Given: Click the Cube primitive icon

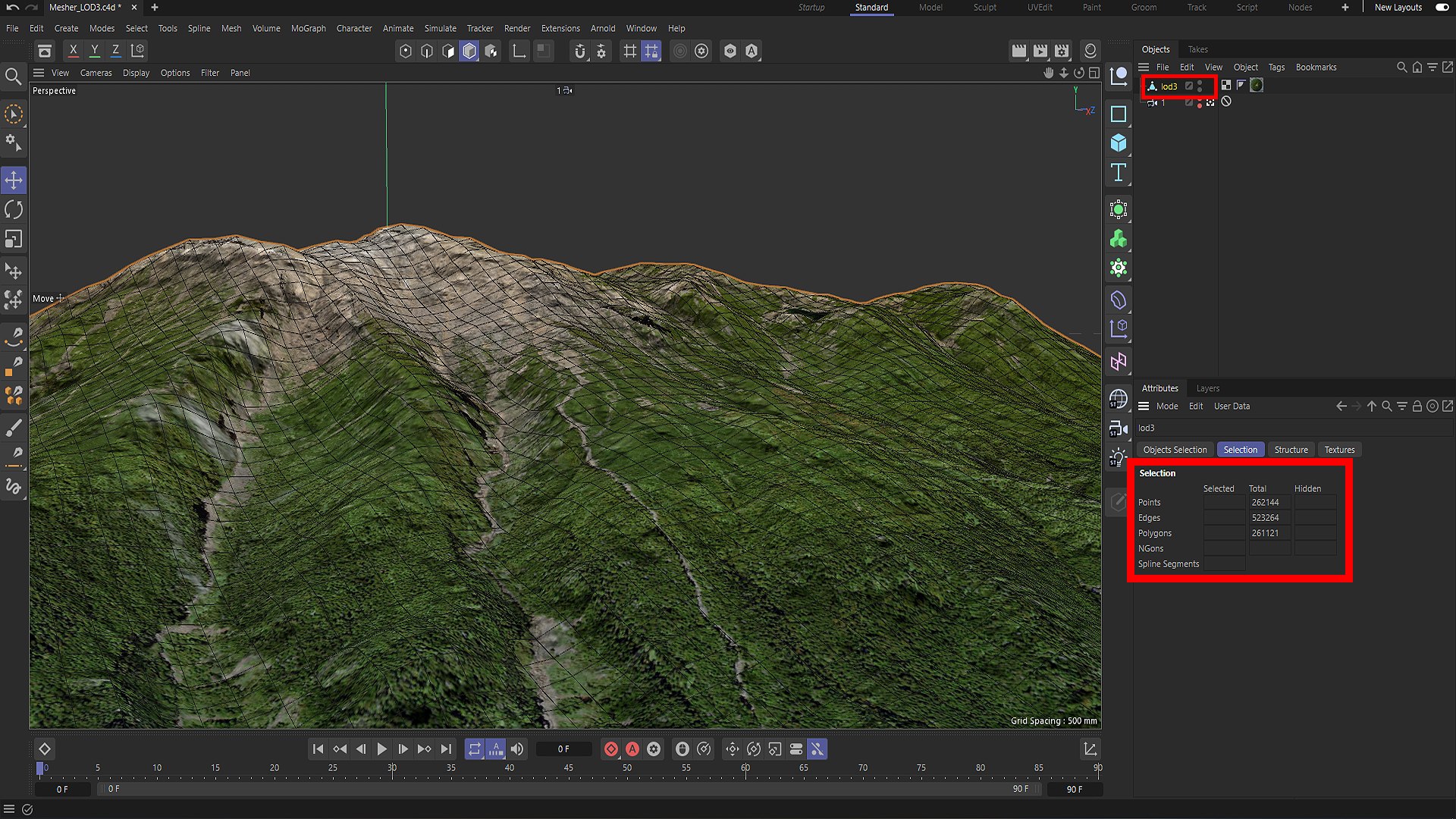Looking at the screenshot, I should 1119,143.
